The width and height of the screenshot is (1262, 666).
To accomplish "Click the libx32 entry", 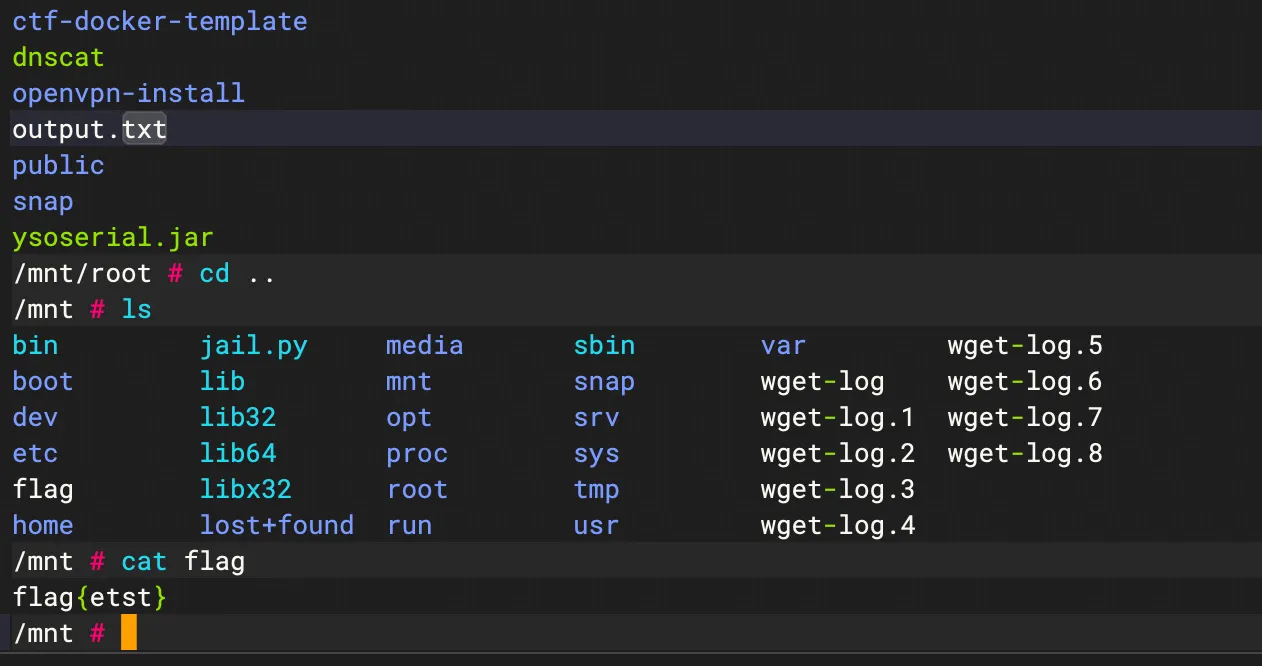I will (246, 489).
